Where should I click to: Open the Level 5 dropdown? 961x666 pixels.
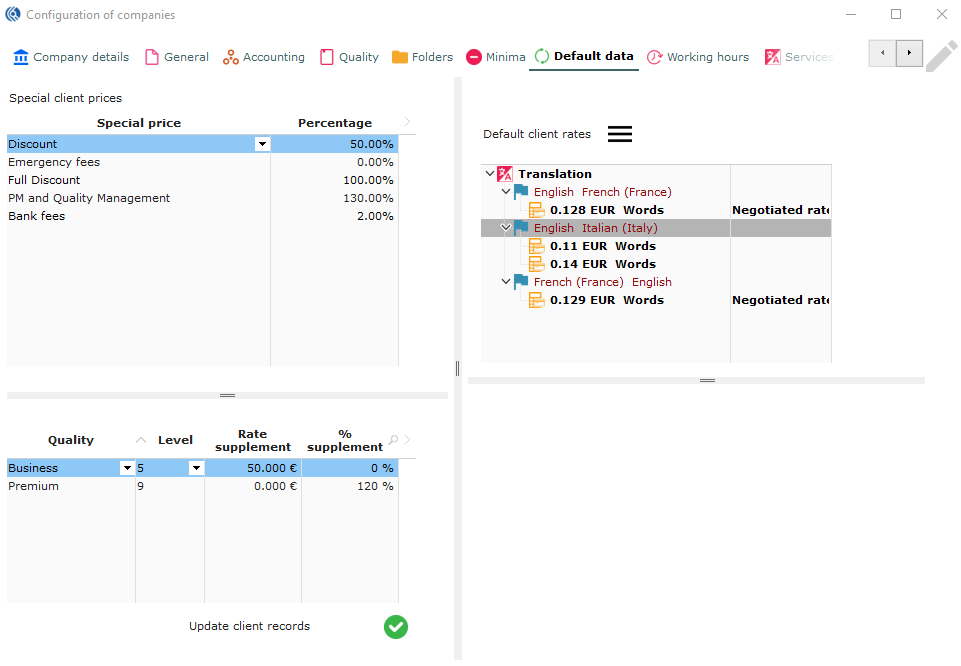click(x=196, y=468)
